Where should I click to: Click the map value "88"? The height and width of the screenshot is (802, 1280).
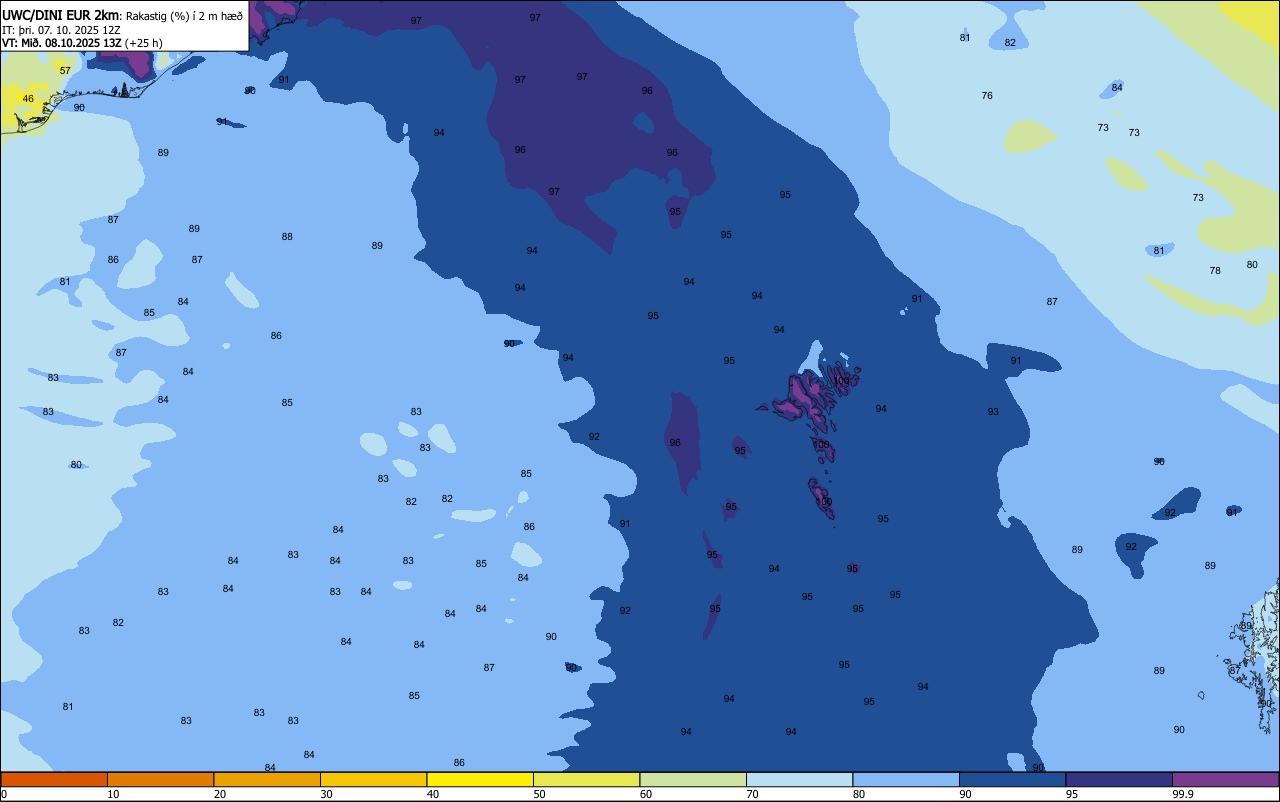287,237
